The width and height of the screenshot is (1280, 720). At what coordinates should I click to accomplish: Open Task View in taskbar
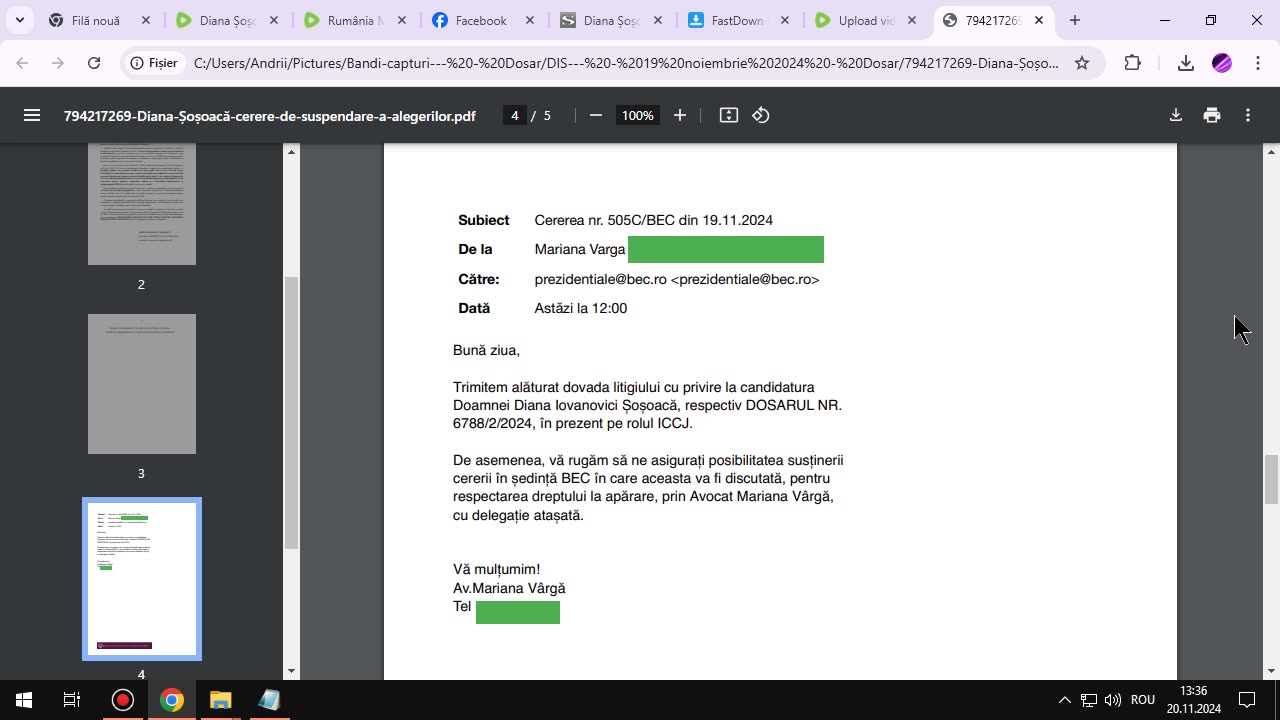click(x=72, y=700)
